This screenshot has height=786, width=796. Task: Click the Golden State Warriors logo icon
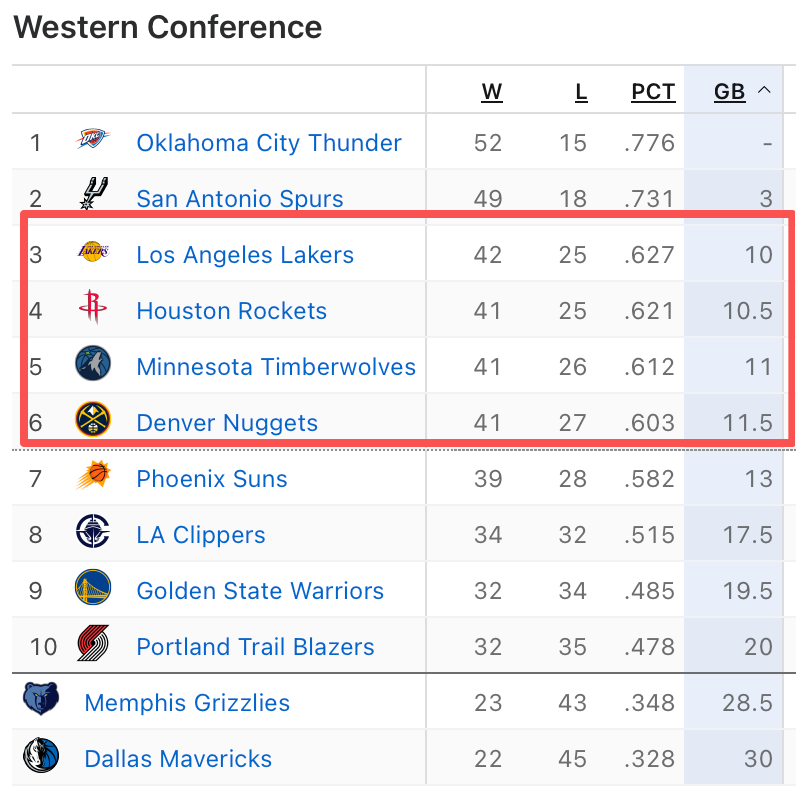pyautogui.click(x=93, y=589)
